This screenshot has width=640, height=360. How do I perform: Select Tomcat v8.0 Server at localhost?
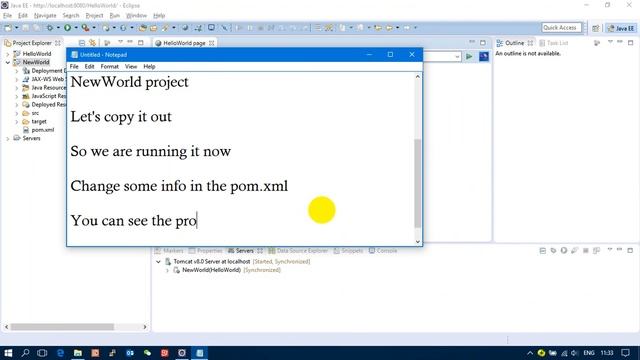coord(211,262)
